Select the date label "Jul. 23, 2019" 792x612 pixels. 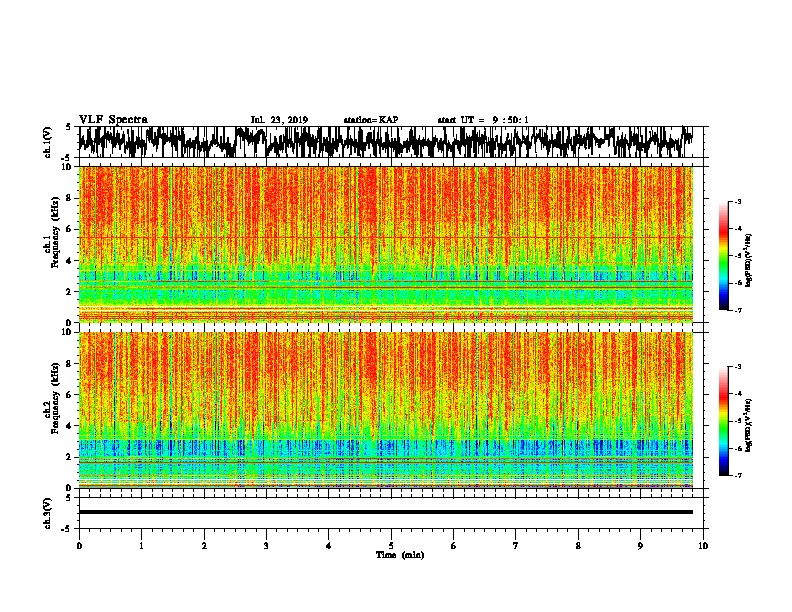(x=279, y=120)
